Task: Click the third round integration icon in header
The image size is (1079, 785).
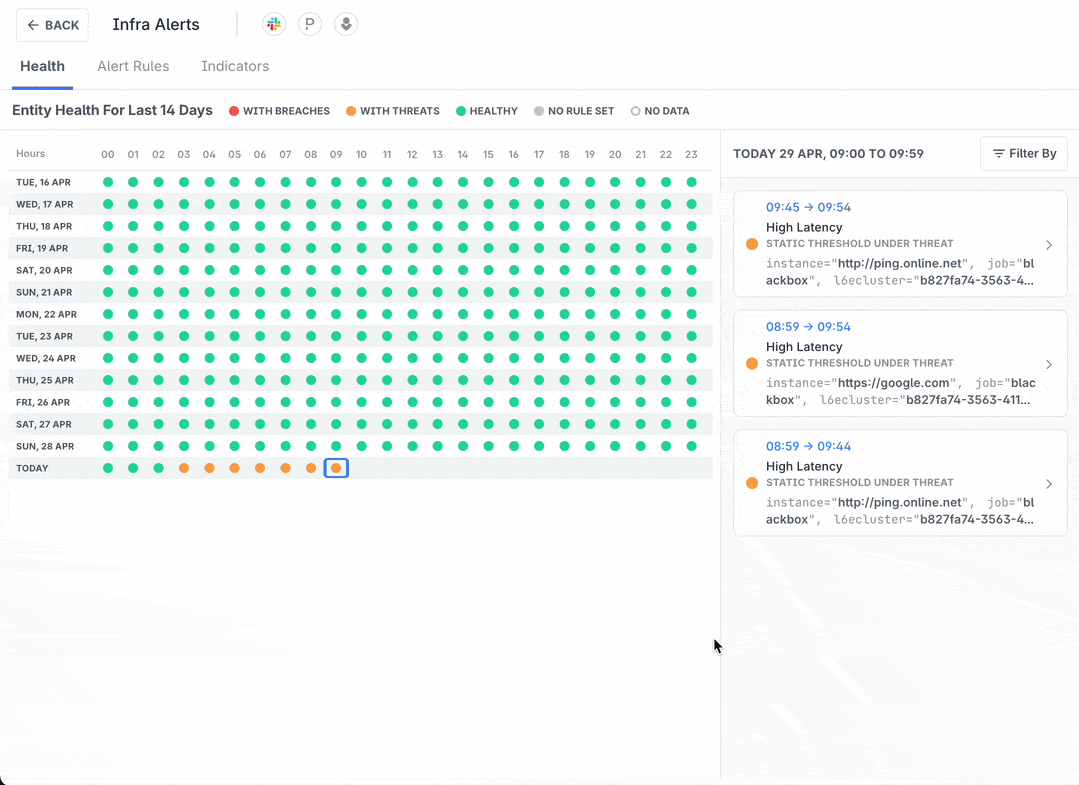Action: tap(346, 25)
